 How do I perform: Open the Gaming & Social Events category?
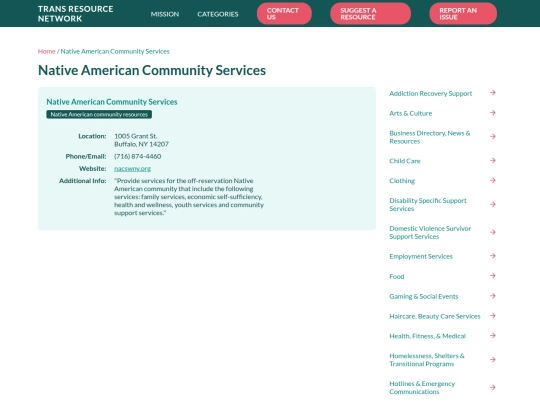tap(424, 296)
